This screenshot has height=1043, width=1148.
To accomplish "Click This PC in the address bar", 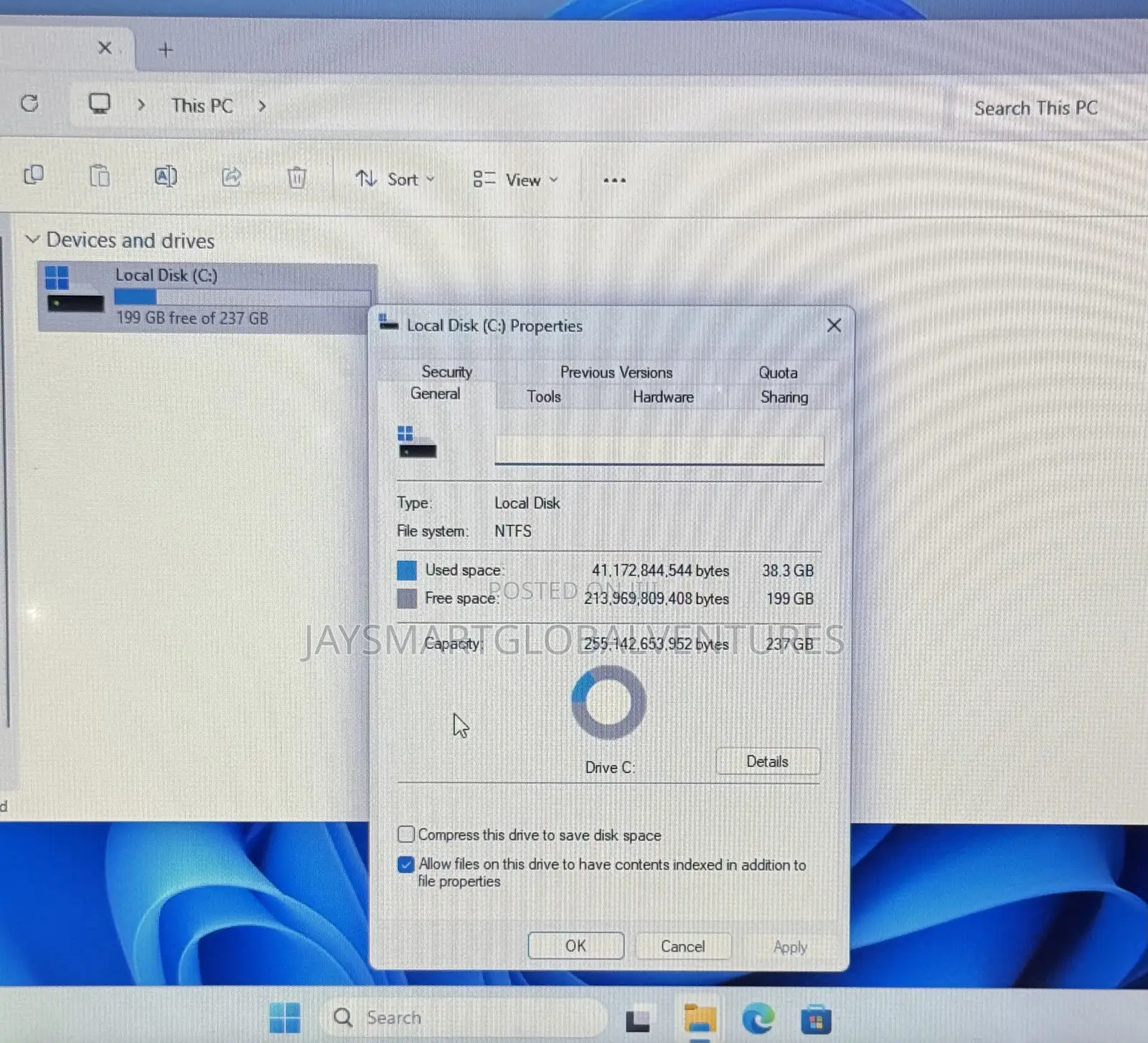I will tap(202, 105).
